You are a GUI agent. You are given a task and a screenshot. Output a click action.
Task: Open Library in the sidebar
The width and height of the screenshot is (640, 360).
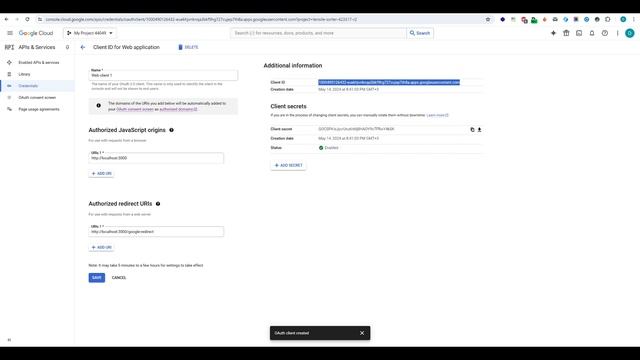tap(24, 74)
